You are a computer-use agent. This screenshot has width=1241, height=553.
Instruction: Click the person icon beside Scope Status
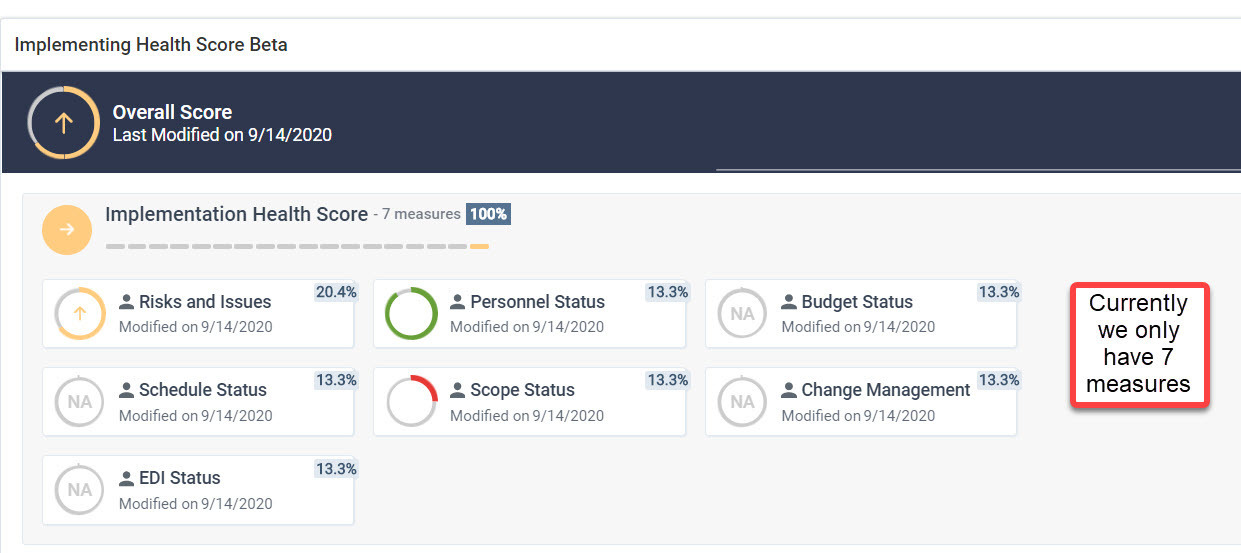click(458, 390)
